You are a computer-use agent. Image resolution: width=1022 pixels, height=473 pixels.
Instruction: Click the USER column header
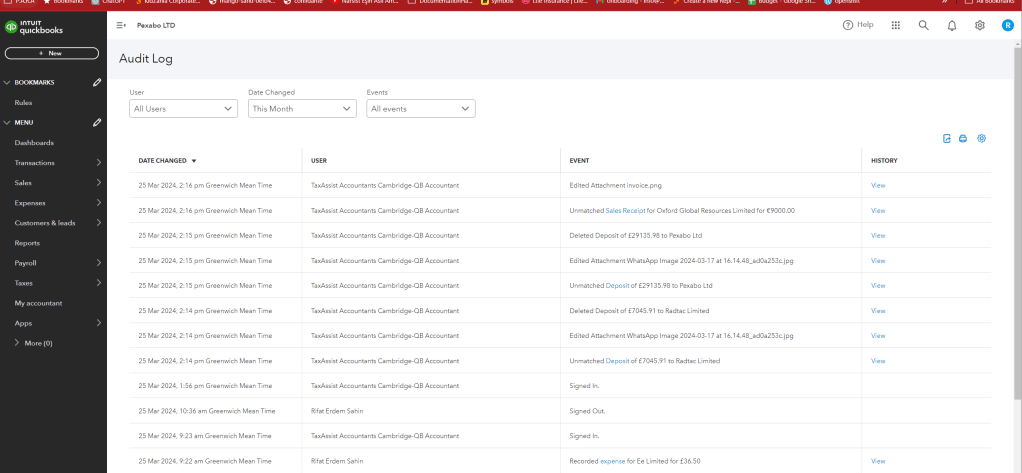(319, 160)
